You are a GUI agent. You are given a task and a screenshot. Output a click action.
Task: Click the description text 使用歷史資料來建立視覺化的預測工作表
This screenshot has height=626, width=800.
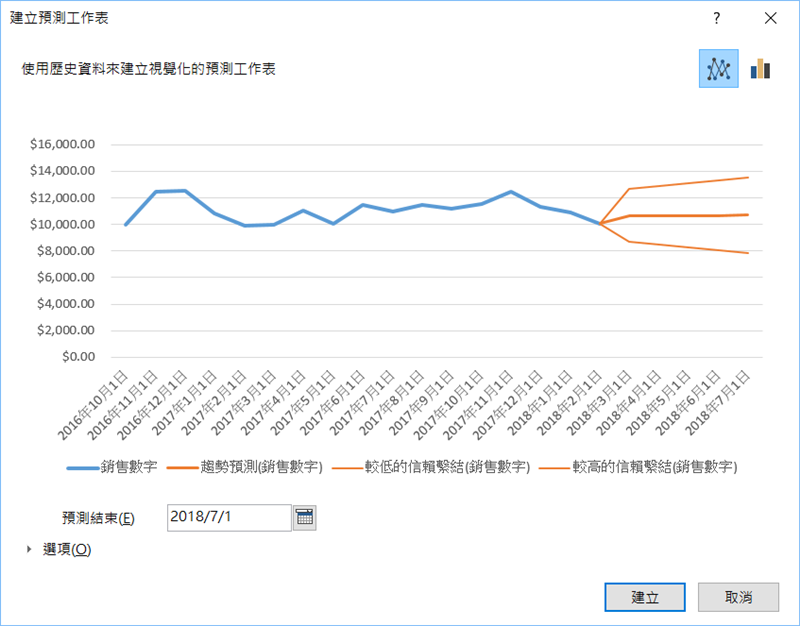tap(148, 69)
